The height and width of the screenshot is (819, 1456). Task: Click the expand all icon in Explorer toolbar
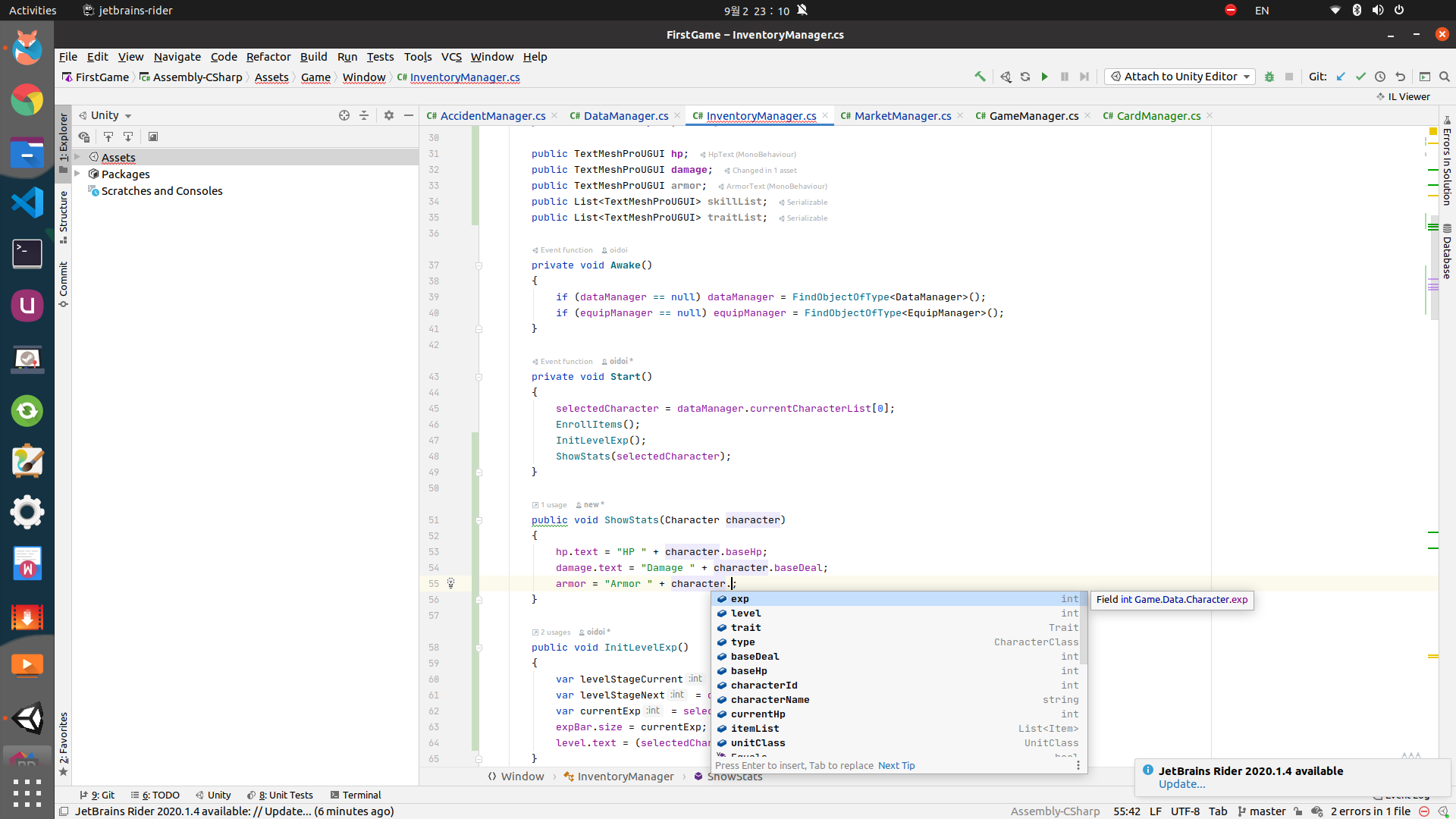click(128, 136)
